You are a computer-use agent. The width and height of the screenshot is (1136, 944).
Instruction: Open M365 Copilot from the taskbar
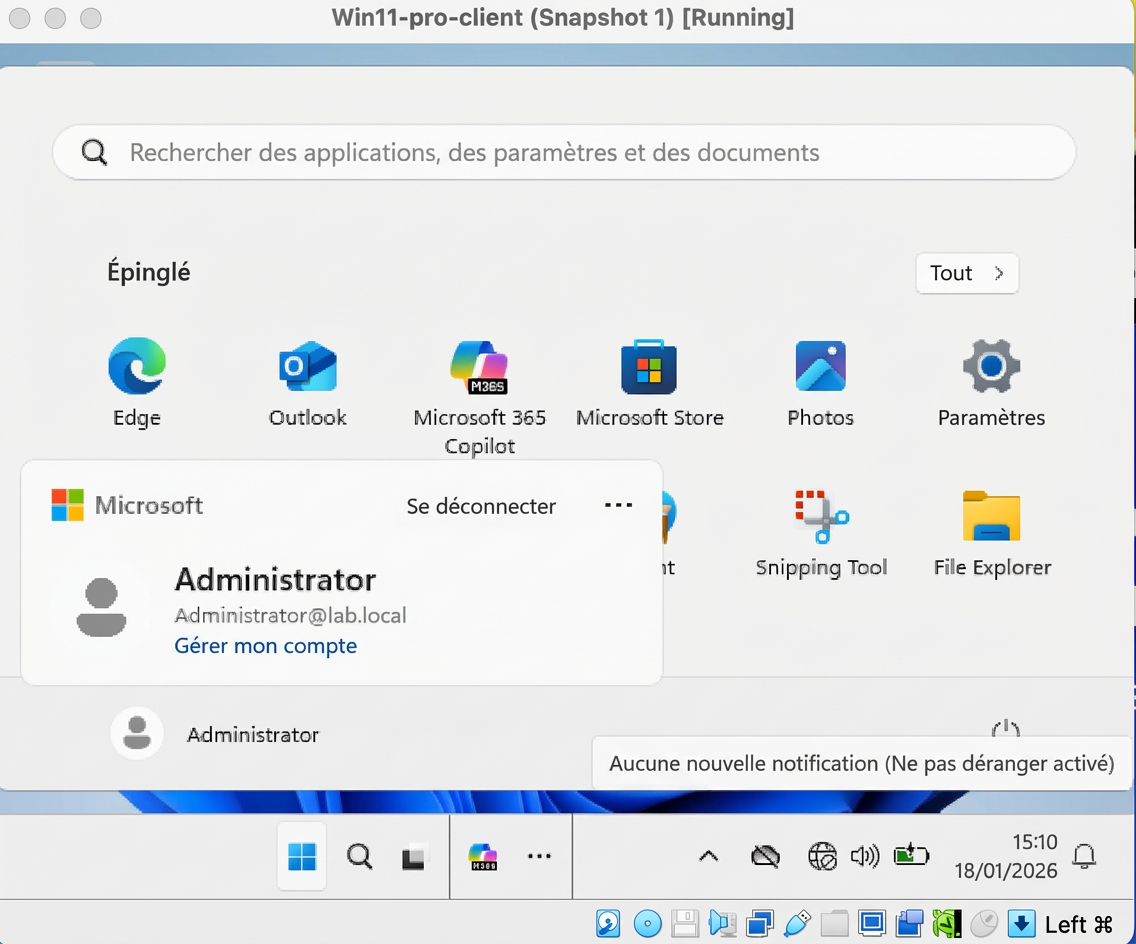click(x=483, y=856)
